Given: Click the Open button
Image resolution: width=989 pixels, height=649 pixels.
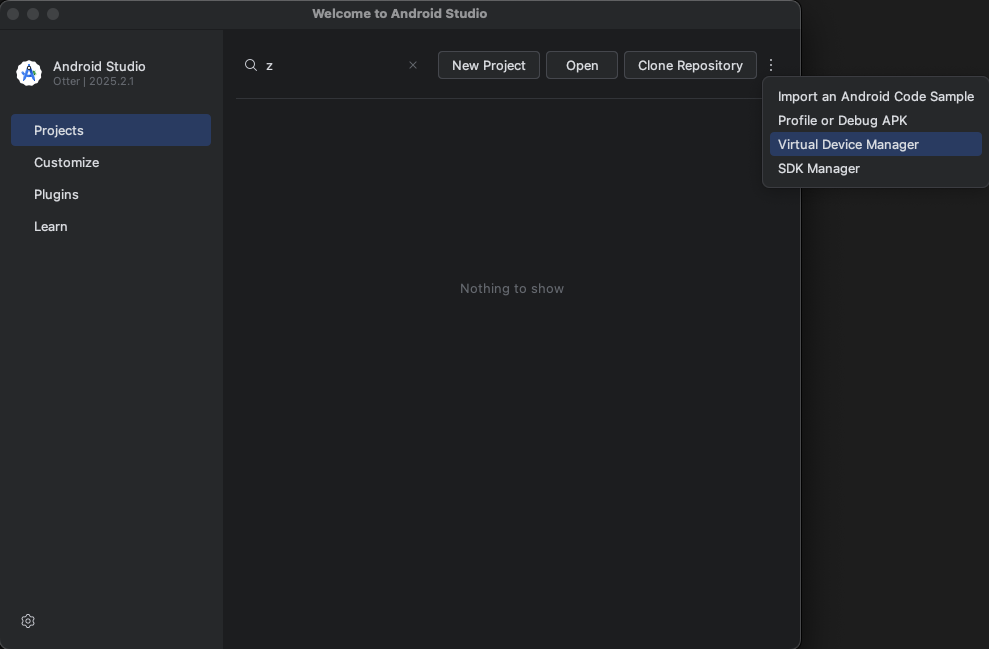Looking at the screenshot, I should [x=582, y=65].
